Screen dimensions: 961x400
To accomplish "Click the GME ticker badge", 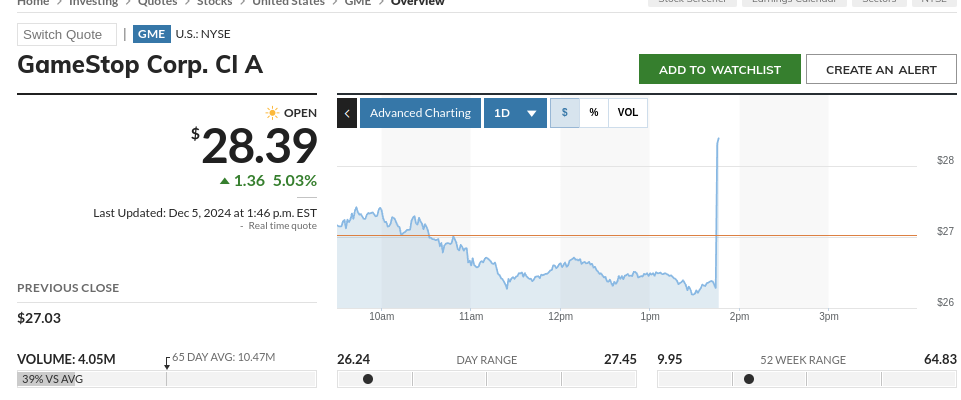I will pyautogui.click(x=151, y=34).
